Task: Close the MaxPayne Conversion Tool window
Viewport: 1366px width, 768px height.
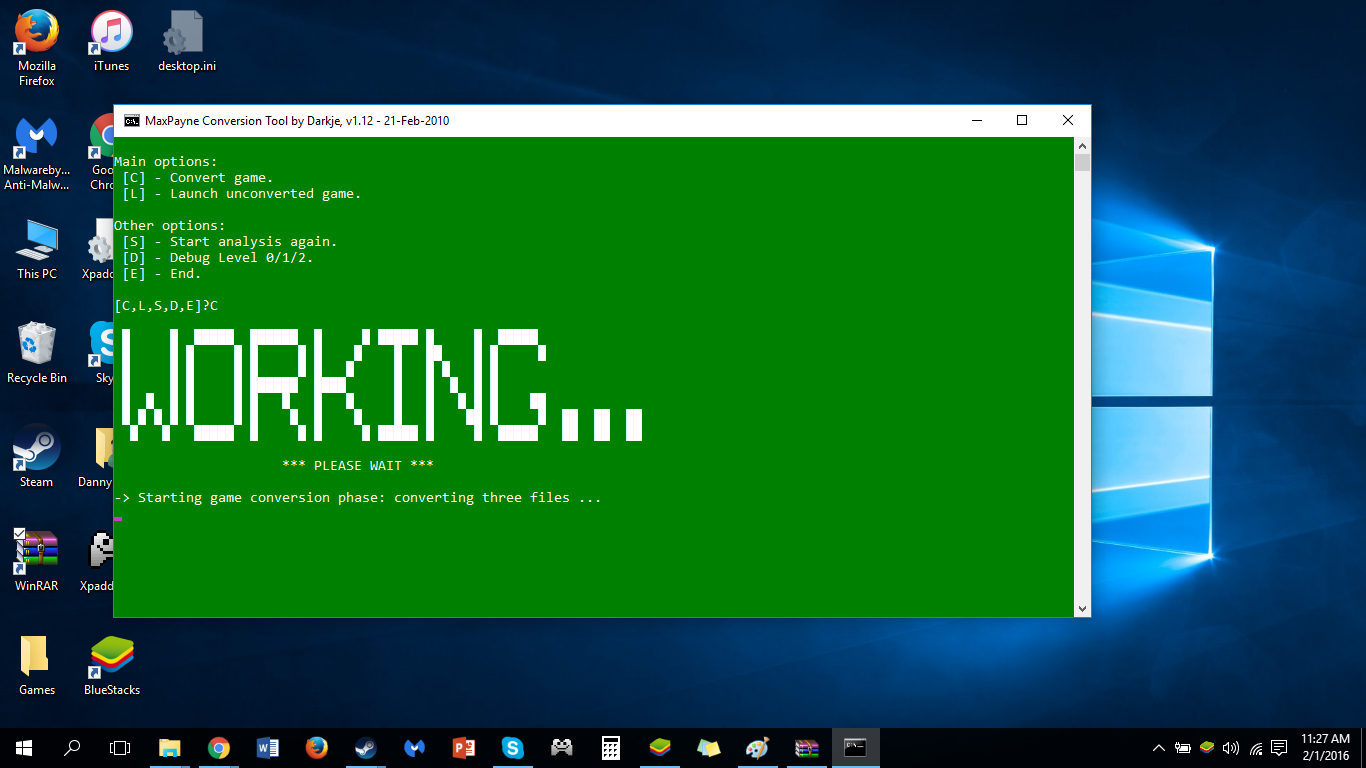Action: pos(1068,121)
